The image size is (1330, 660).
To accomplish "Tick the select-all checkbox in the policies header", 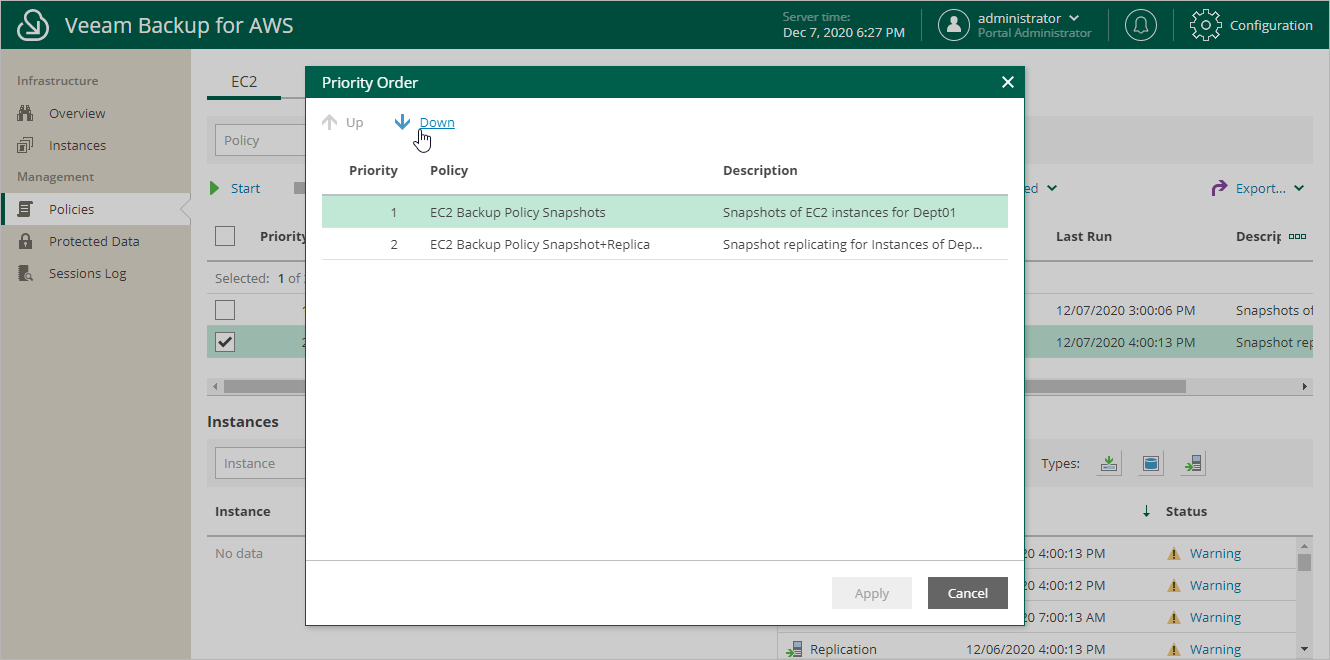I will pyautogui.click(x=225, y=236).
